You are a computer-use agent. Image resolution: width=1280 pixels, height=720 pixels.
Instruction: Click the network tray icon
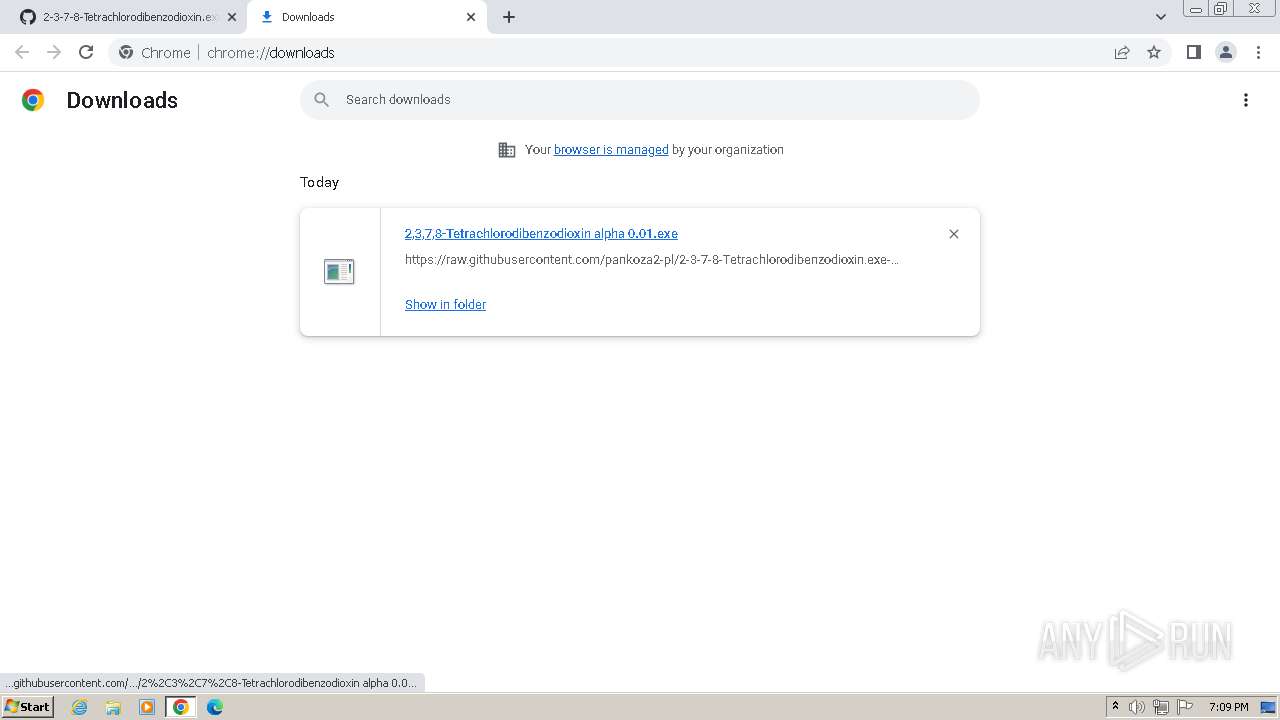coord(1161,707)
